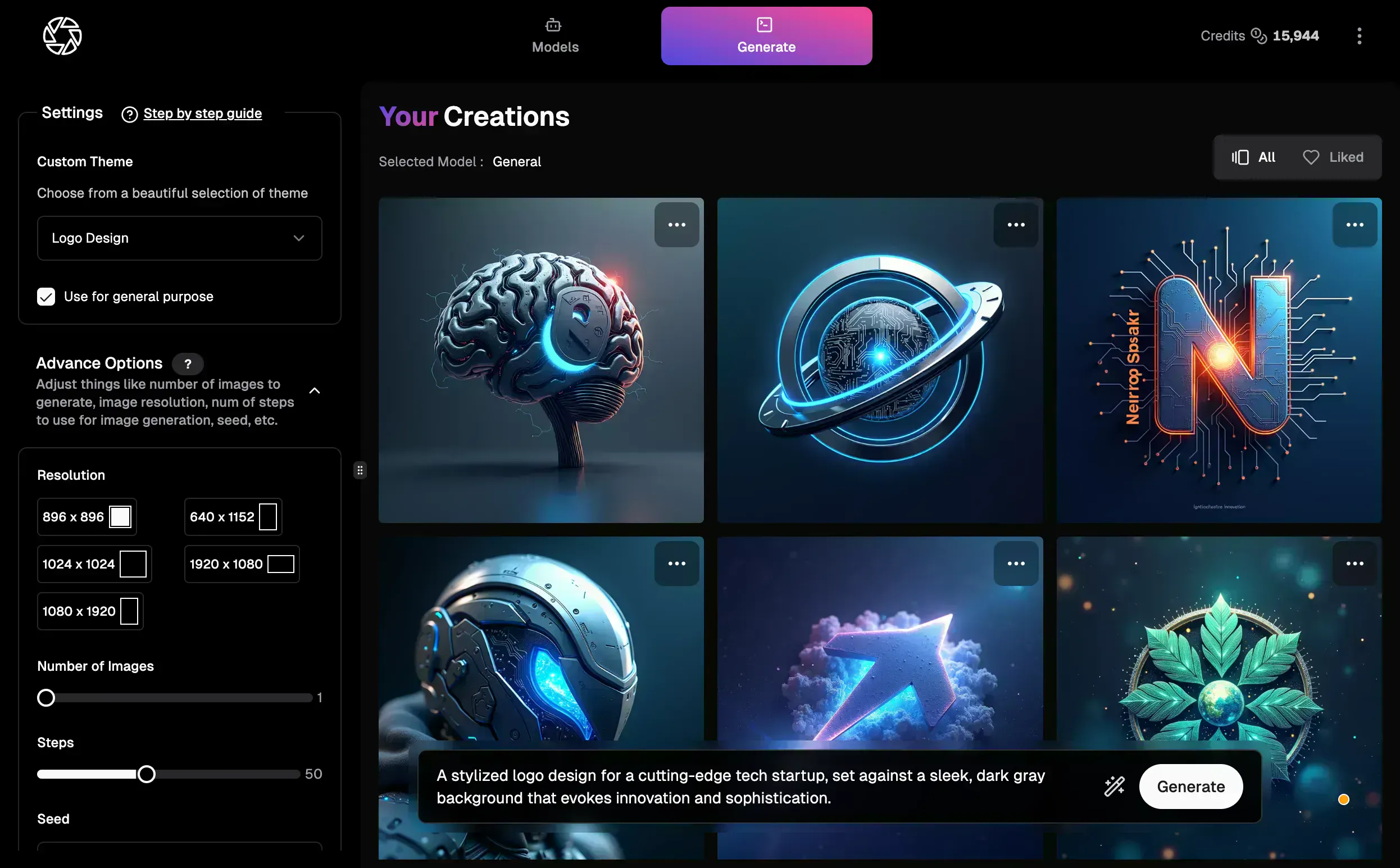Image resolution: width=1400 pixels, height=868 pixels.
Task: Click the magic wand prompt enhance icon
Action: (x=1114, y=786)
